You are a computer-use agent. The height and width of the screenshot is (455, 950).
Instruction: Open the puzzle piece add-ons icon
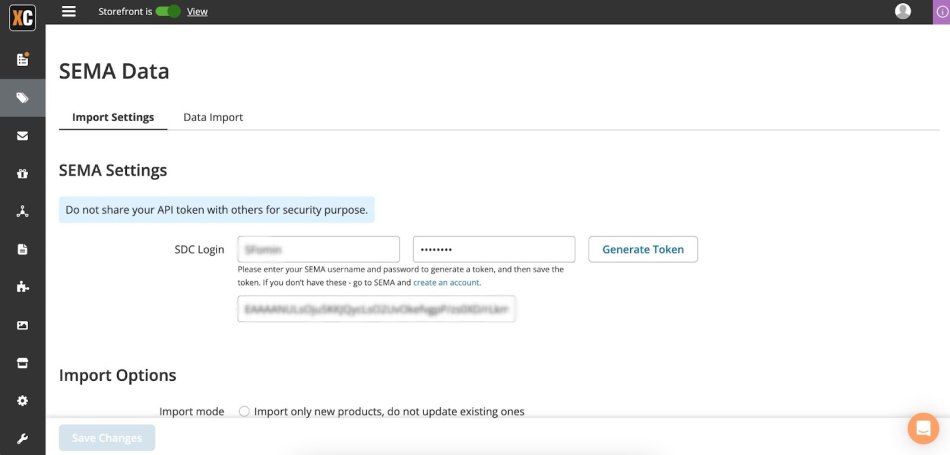(22, 287)
